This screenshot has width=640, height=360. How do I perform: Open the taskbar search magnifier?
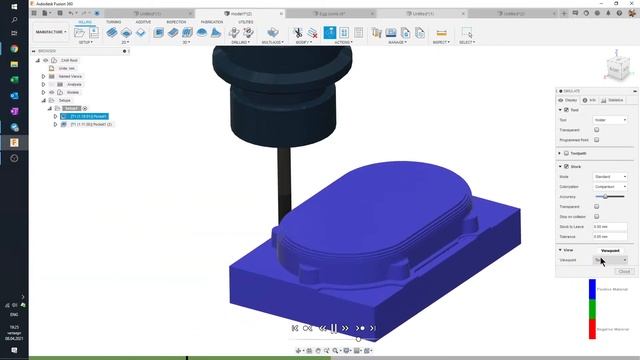[14, 20]
